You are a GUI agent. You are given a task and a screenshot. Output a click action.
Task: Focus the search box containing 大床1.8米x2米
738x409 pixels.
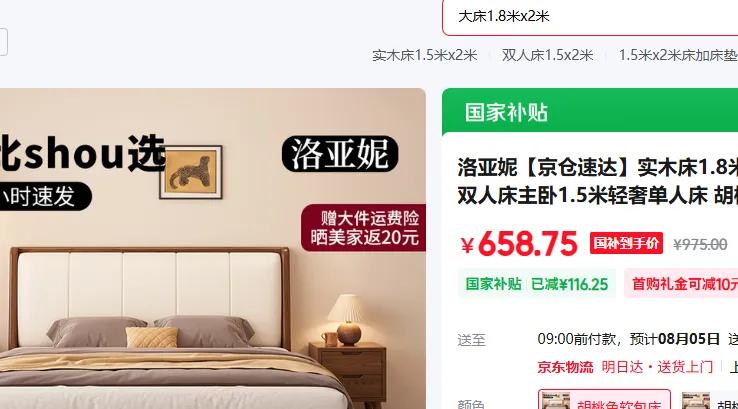pos(590,17)
